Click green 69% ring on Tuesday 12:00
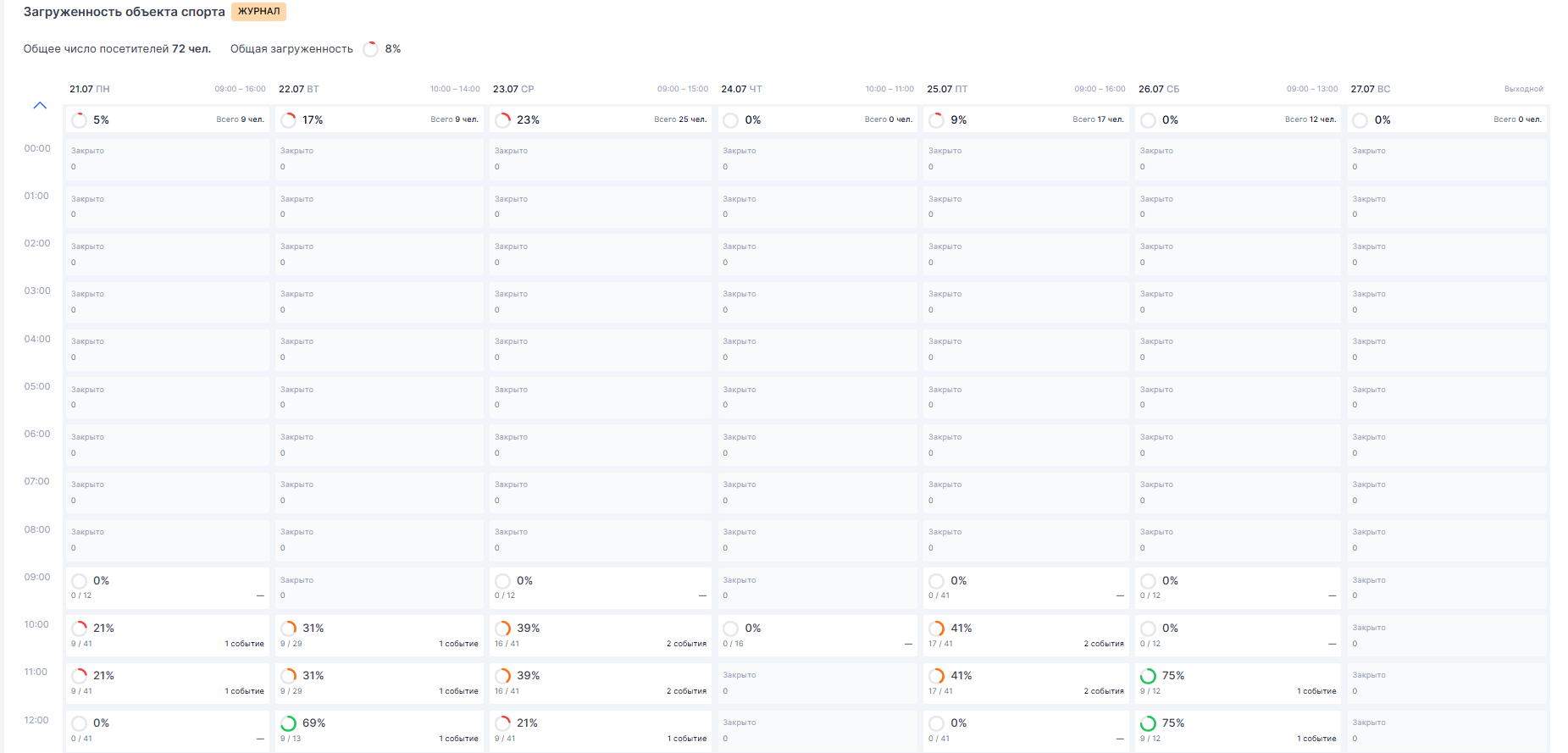 289,723
